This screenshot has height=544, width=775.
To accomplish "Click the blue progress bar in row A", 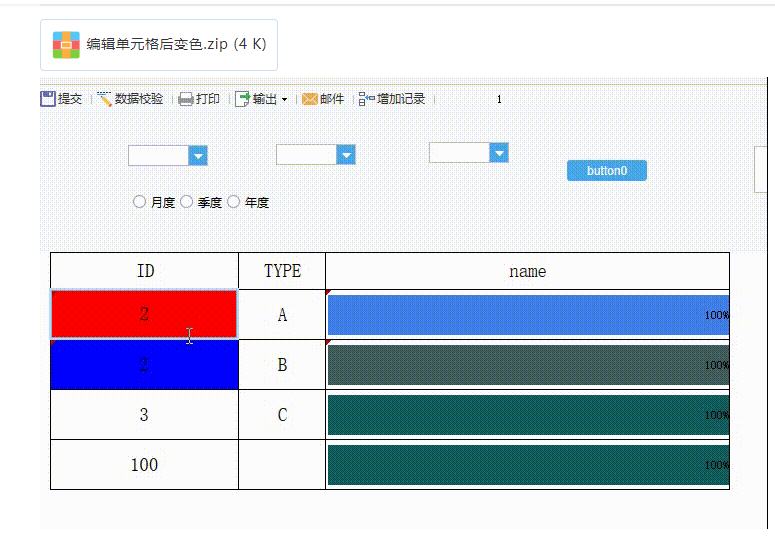I will click(x=528, y=315).
